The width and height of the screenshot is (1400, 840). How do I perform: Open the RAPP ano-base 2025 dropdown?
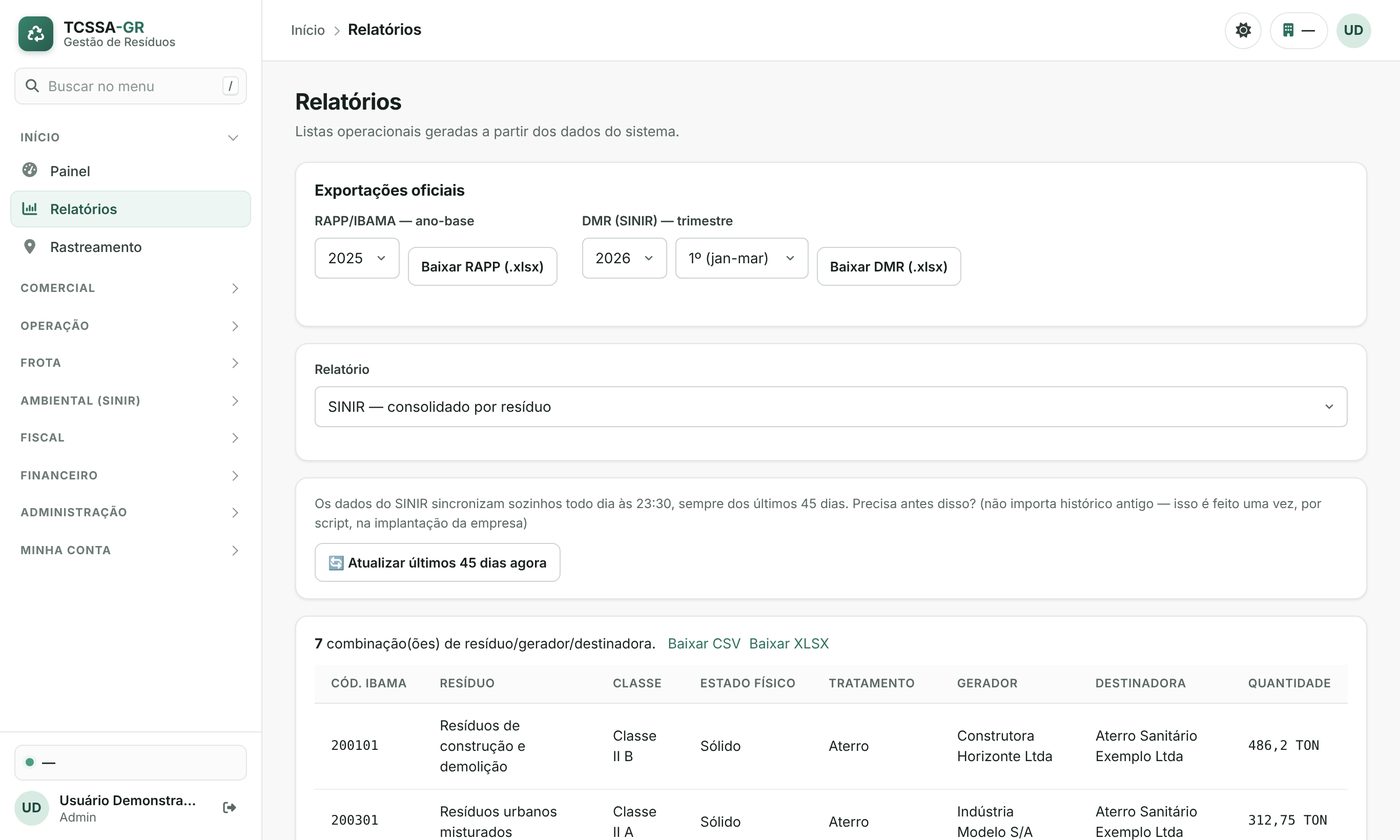point(357,258)
